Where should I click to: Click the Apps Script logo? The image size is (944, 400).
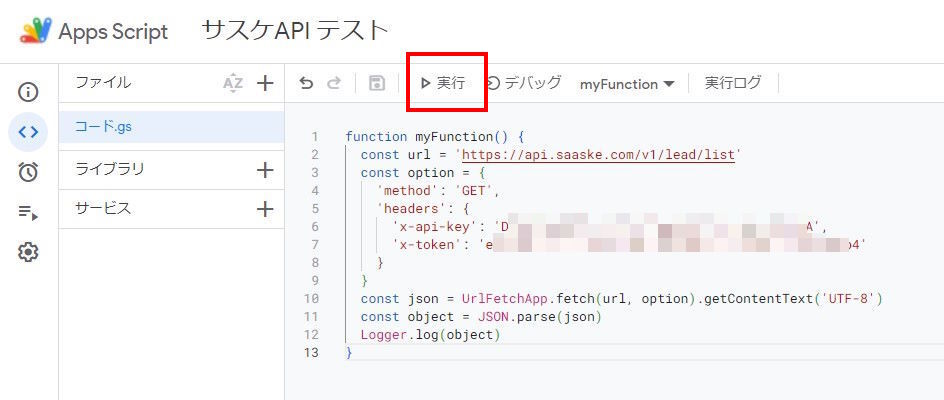tap(35, 31)
